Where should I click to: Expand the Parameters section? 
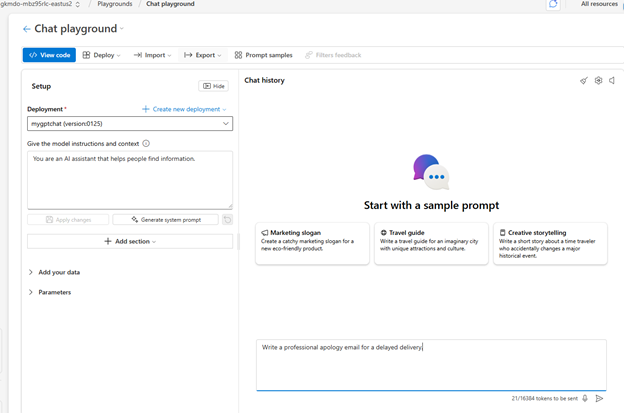point(50,292)
